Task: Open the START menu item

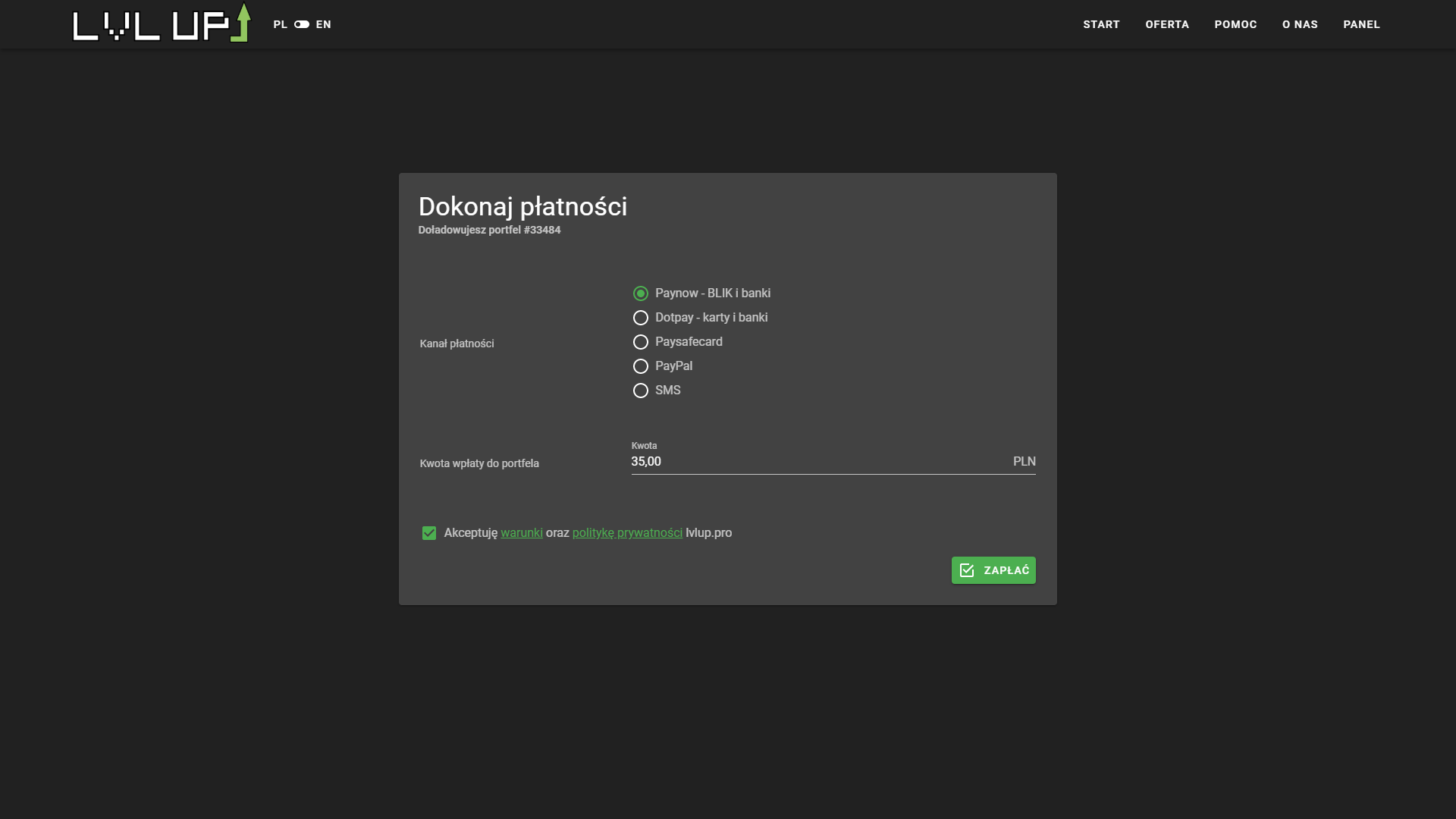Action: click(1101, 24)
